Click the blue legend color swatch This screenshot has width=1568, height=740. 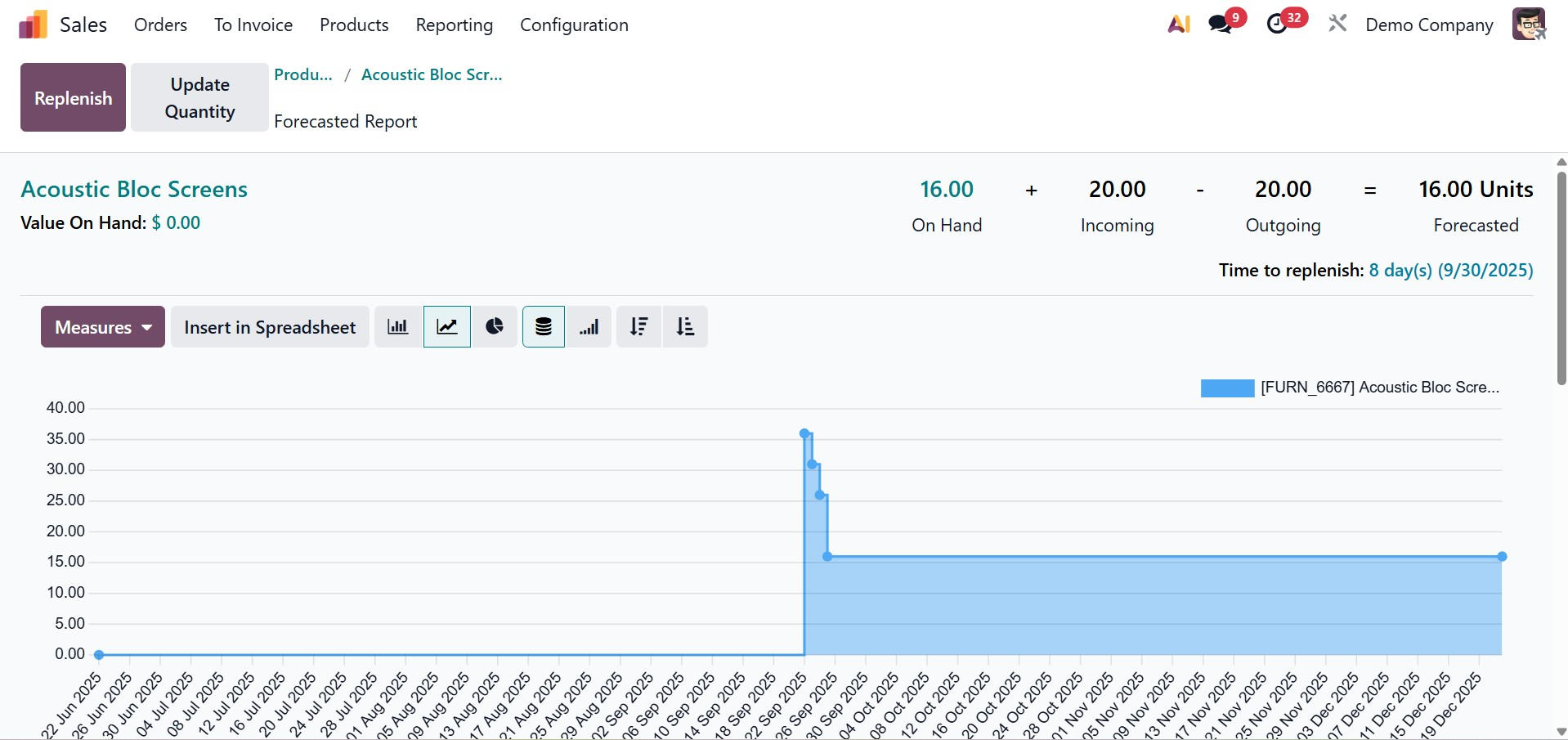point(1227,387)
